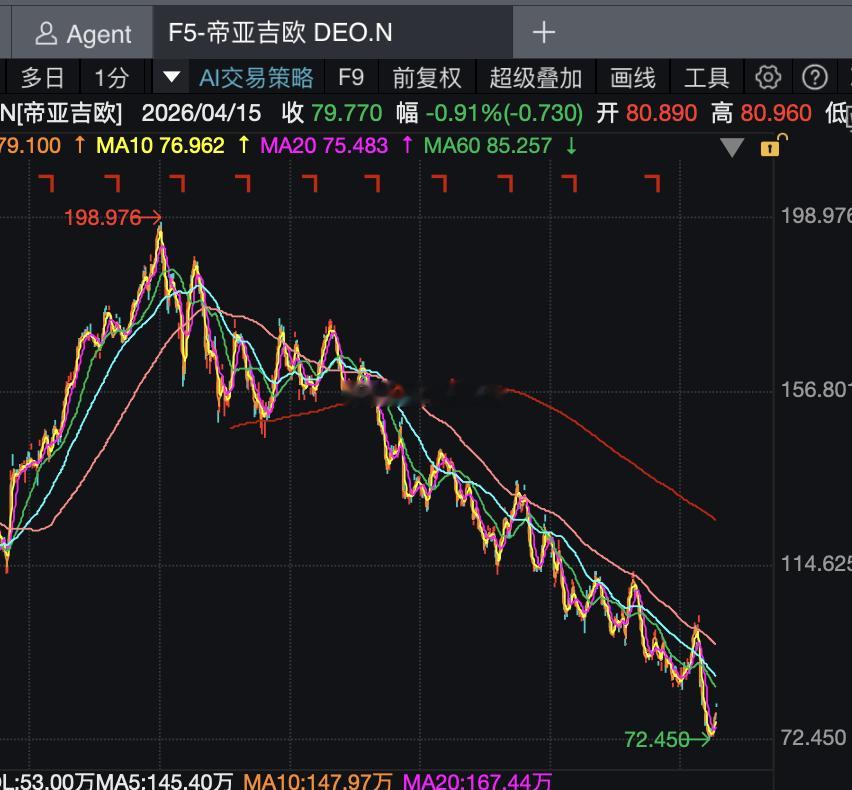Open the period dropdown arrow
Screen dimensions: 852x790
click(172, 77)
